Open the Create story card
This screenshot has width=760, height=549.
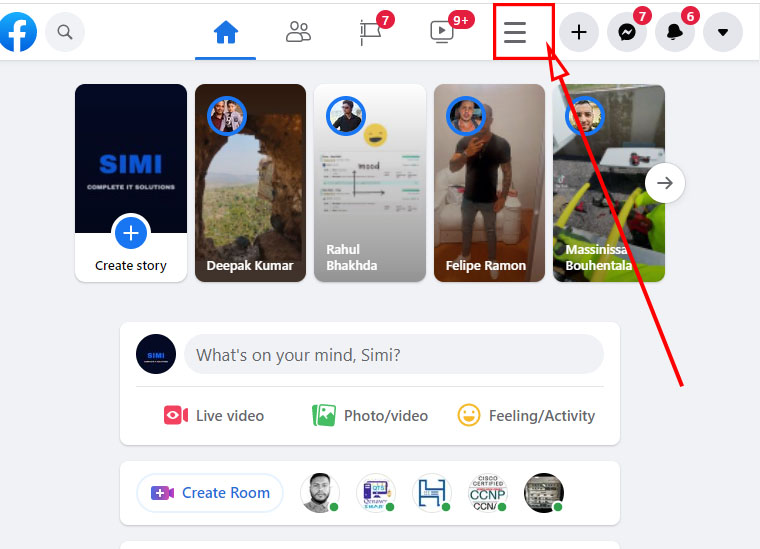[131, 183]
